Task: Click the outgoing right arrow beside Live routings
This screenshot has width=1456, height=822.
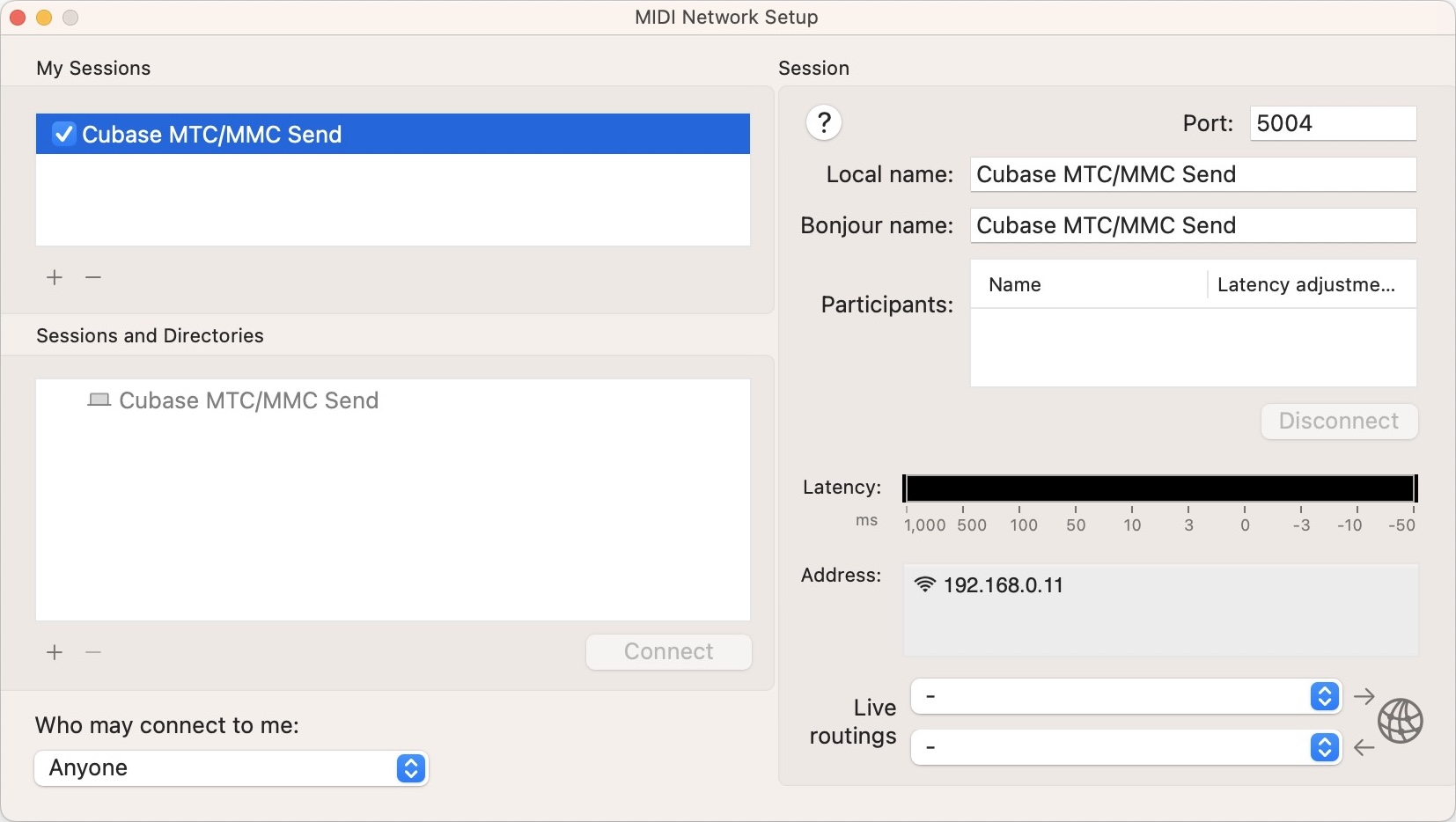Action: pyautogui.click(x=1364, y=696)
